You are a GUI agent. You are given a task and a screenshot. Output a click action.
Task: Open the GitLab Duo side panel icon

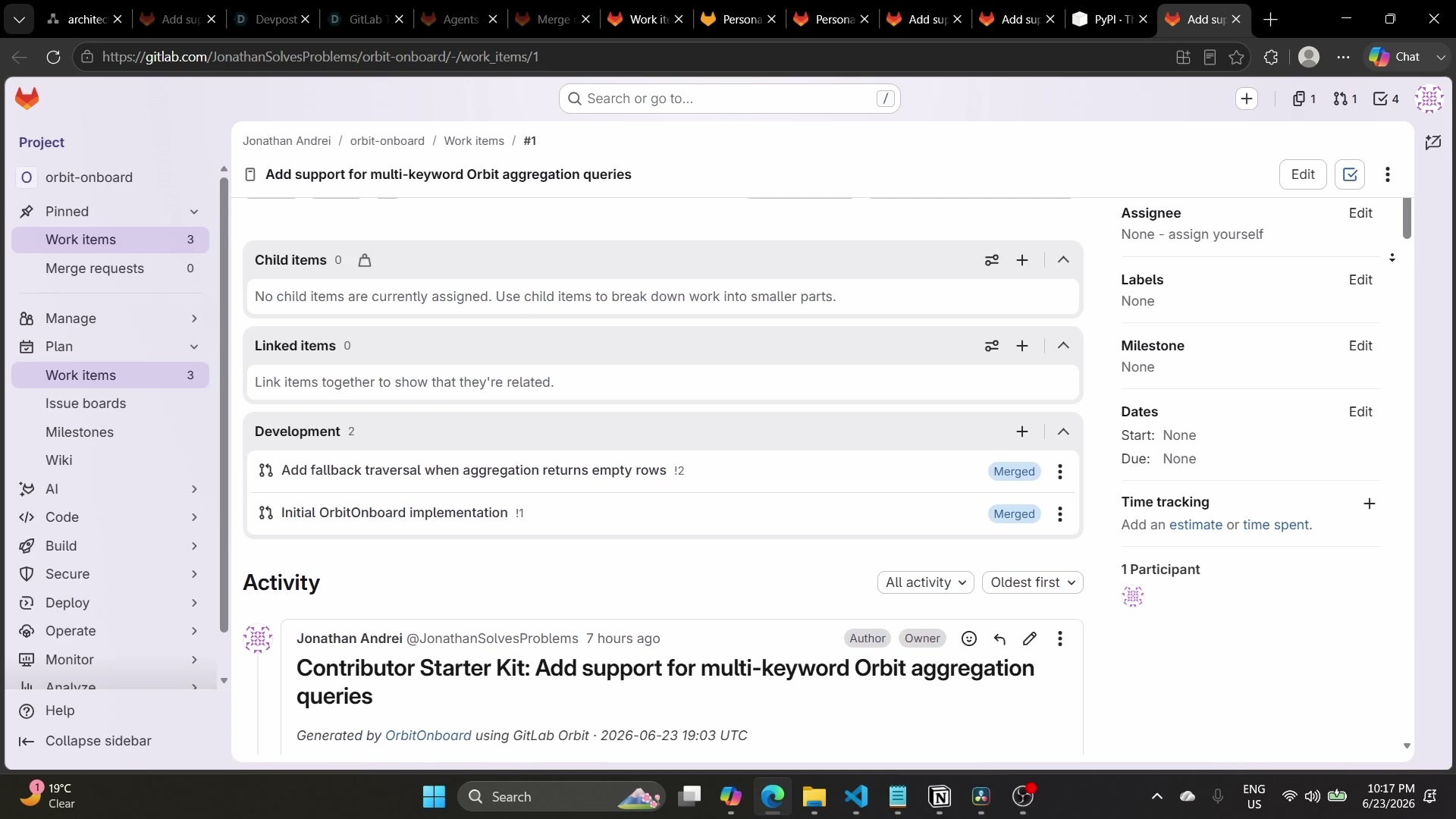click(1433, 142)
